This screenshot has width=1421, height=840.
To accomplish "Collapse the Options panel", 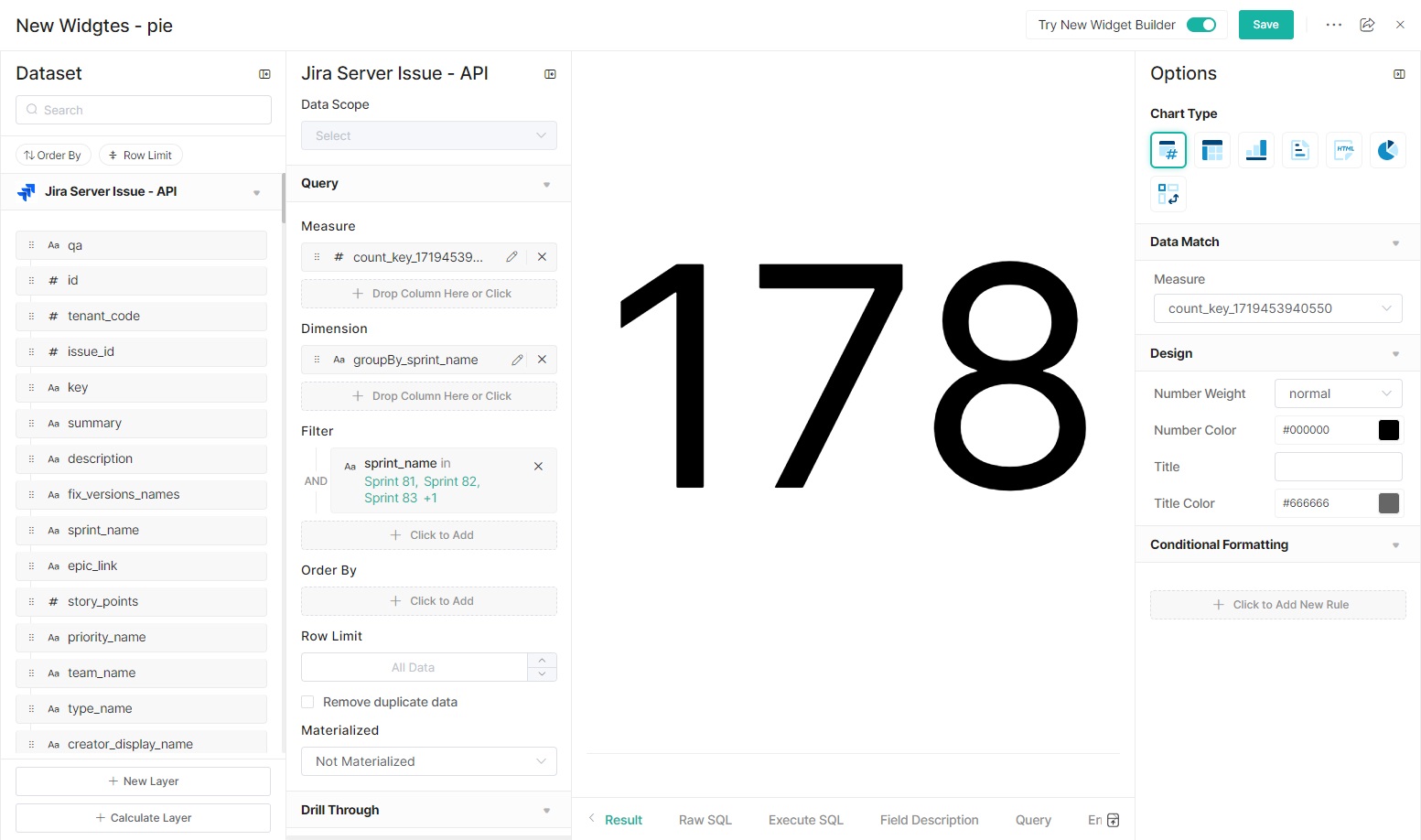I will click(1399, 74).
